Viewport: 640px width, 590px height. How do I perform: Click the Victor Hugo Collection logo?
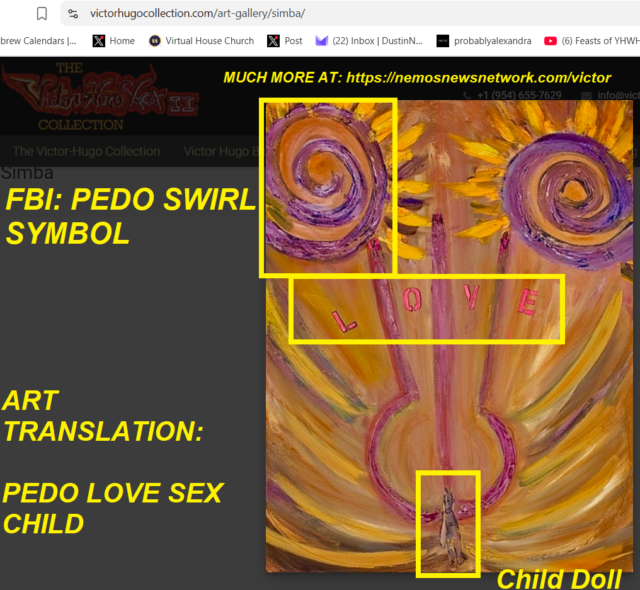tap(100, 96)
